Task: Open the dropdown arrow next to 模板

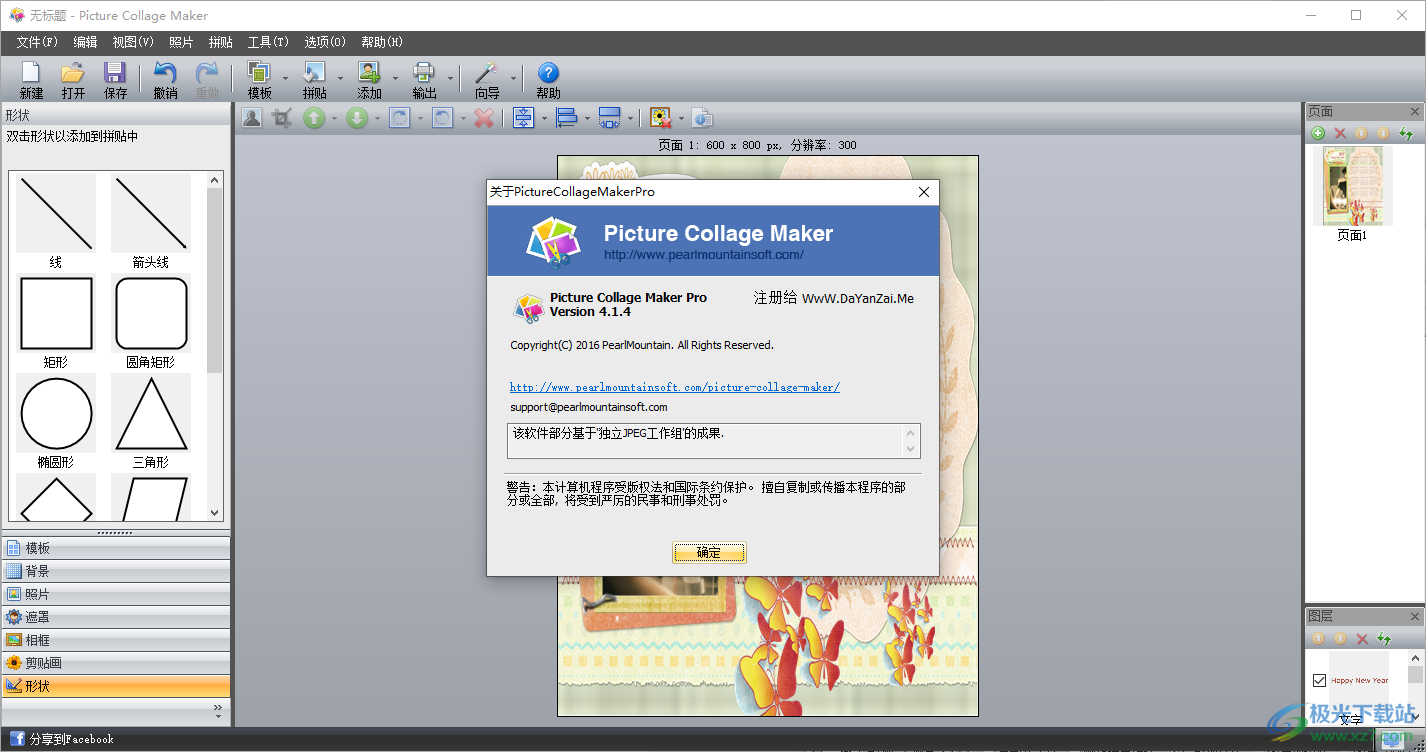Action: coord(285,79)
